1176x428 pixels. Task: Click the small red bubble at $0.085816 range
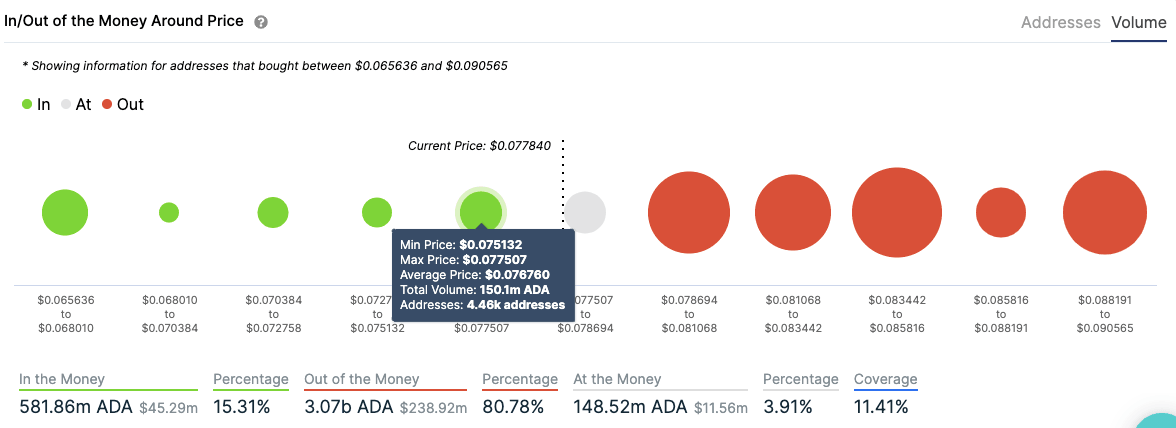pyautogui.click(x=1001, y=212)
